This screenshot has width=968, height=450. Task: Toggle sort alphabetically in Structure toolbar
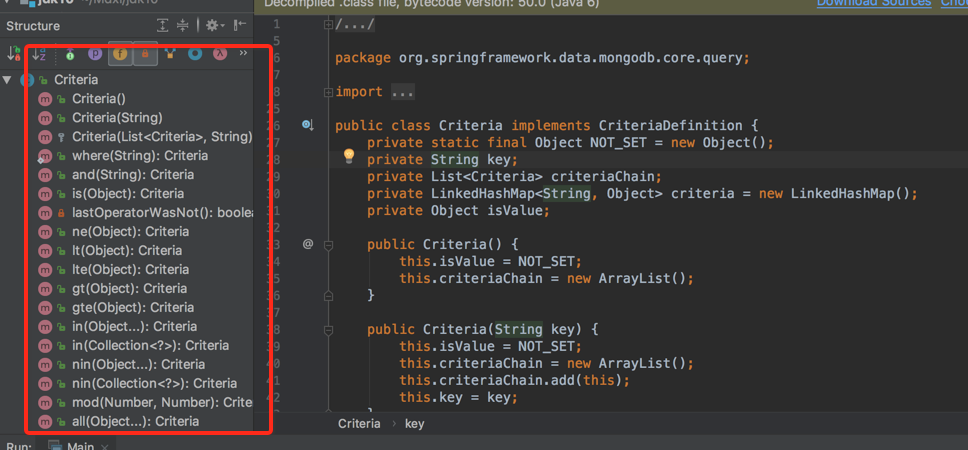tap(39, 54)
